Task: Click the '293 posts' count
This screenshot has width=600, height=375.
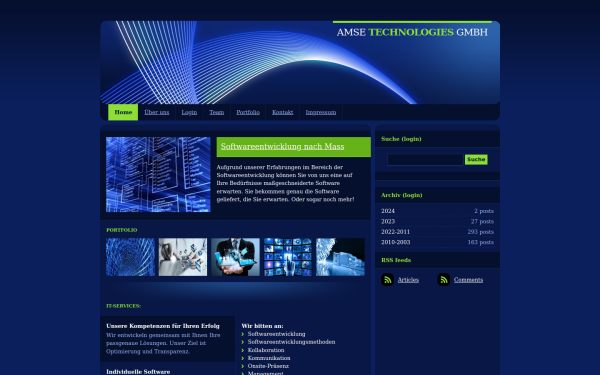Action: point(481,232)
